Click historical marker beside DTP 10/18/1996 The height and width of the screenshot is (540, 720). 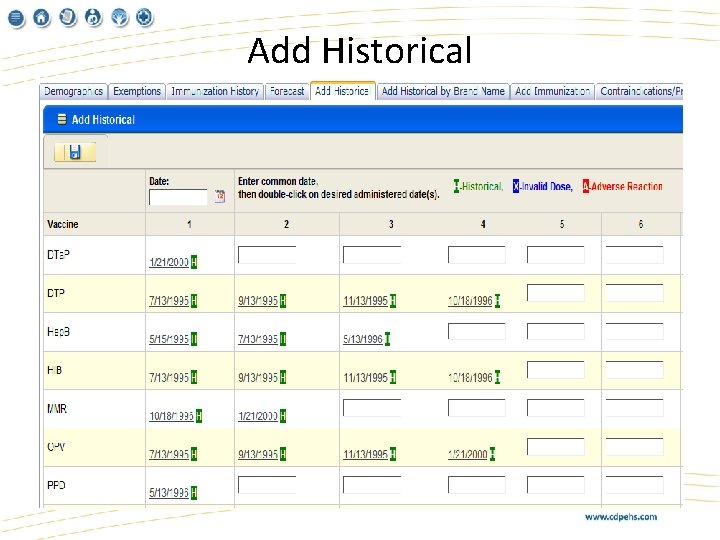[497, 301]
